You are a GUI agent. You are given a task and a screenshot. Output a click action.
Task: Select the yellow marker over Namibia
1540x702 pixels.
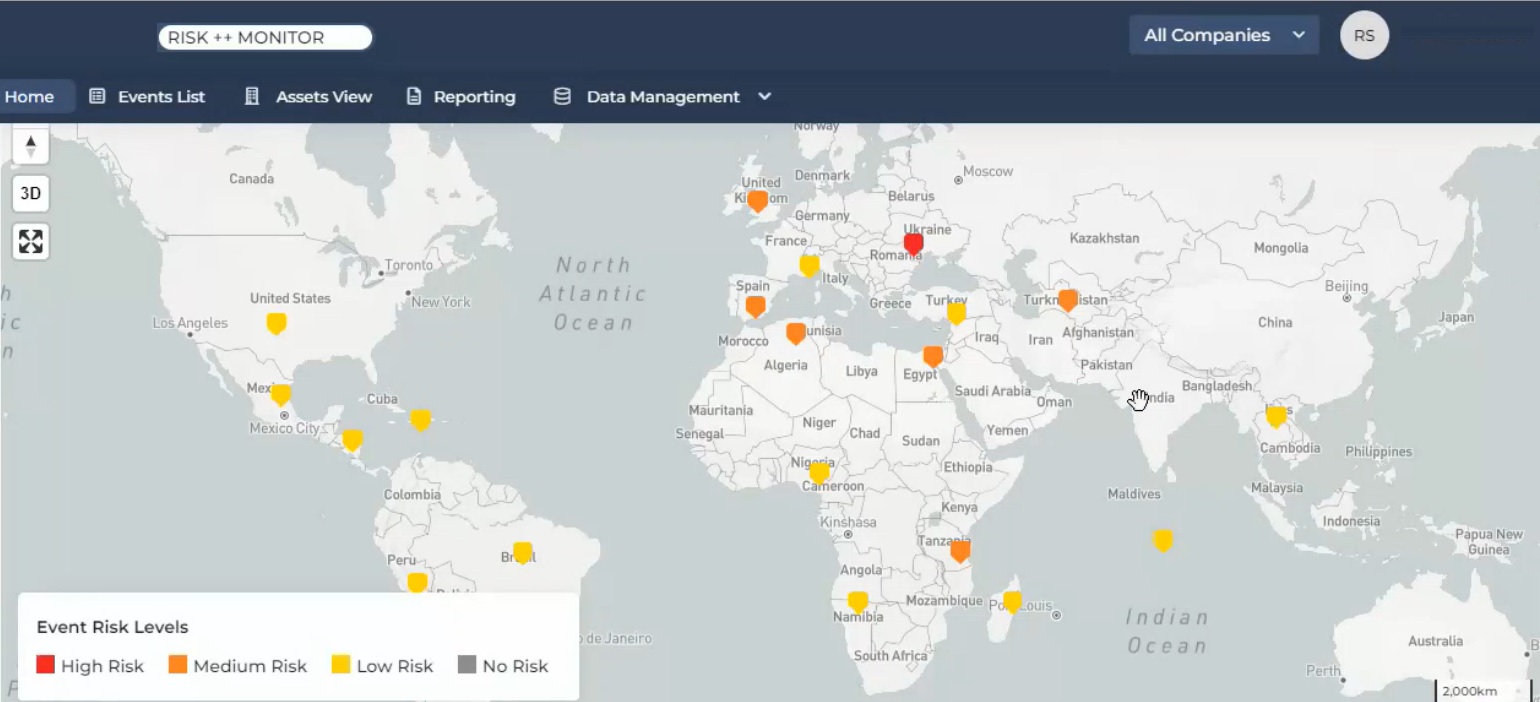coord(857,601)
